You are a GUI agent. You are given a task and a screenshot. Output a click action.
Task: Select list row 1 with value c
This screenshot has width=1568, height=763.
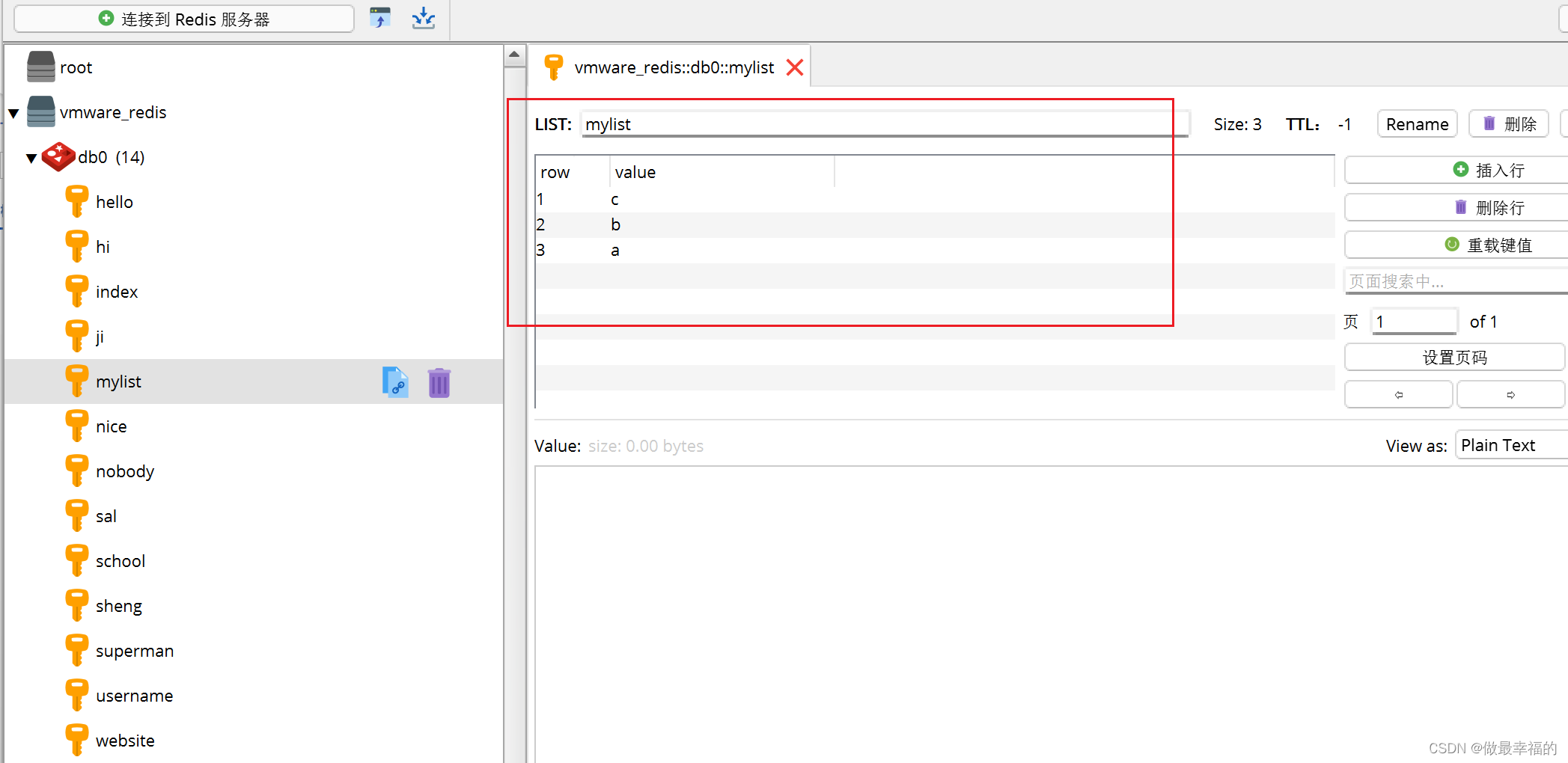coord(935,200)
